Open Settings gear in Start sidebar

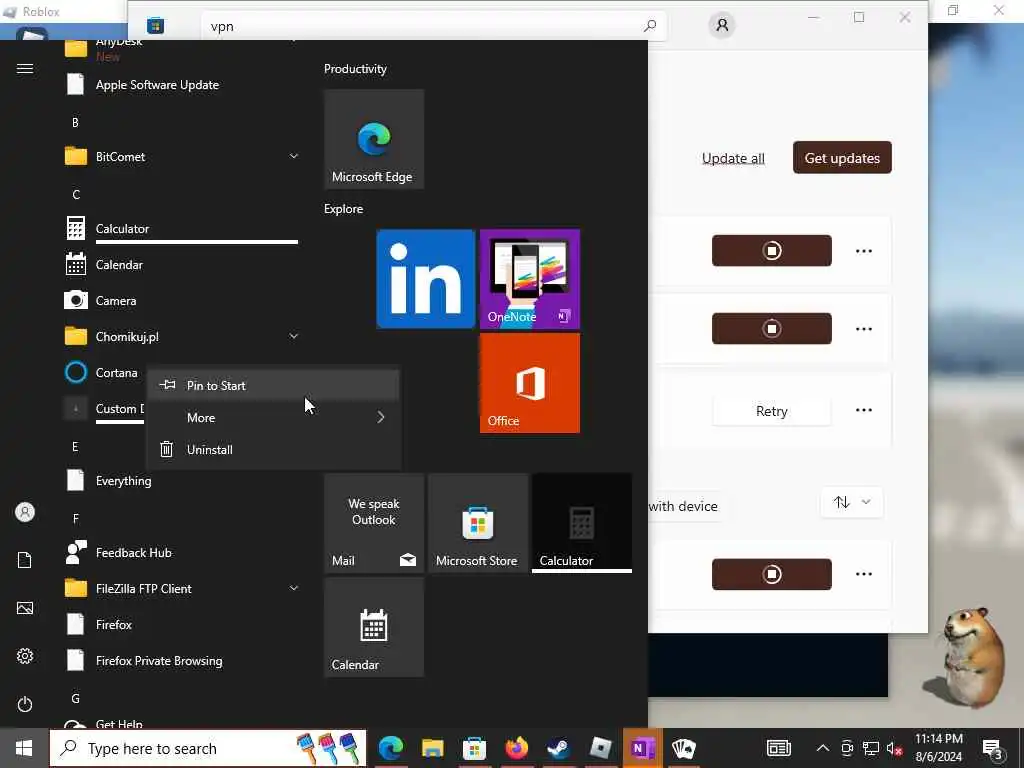25,656
